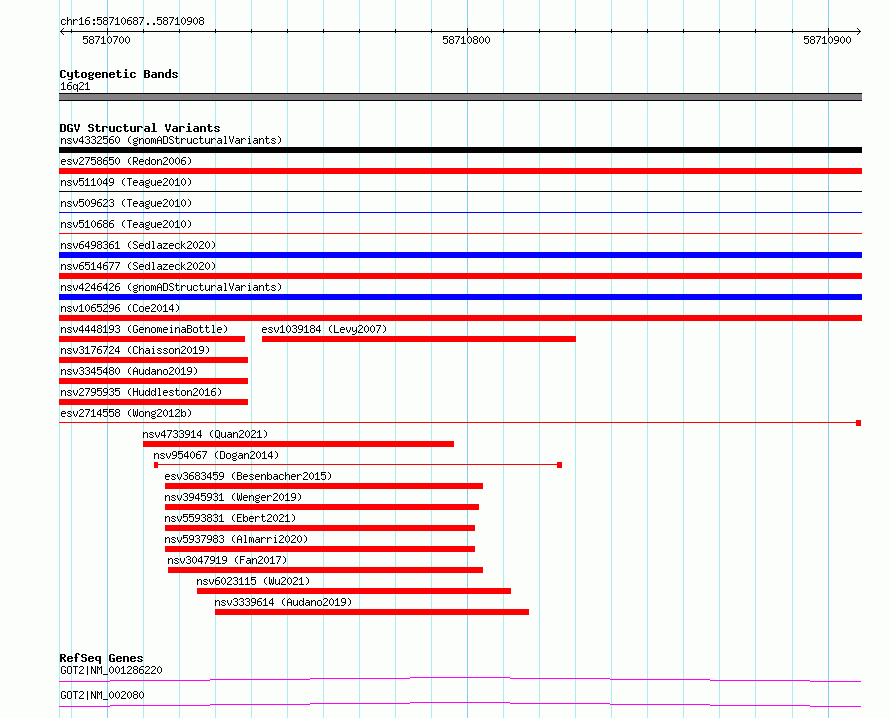Image resolution: width=890 pixels, height=718 pixels.
Task: Click the 58710800 ruler position
Action: click(x=467, y=40)
